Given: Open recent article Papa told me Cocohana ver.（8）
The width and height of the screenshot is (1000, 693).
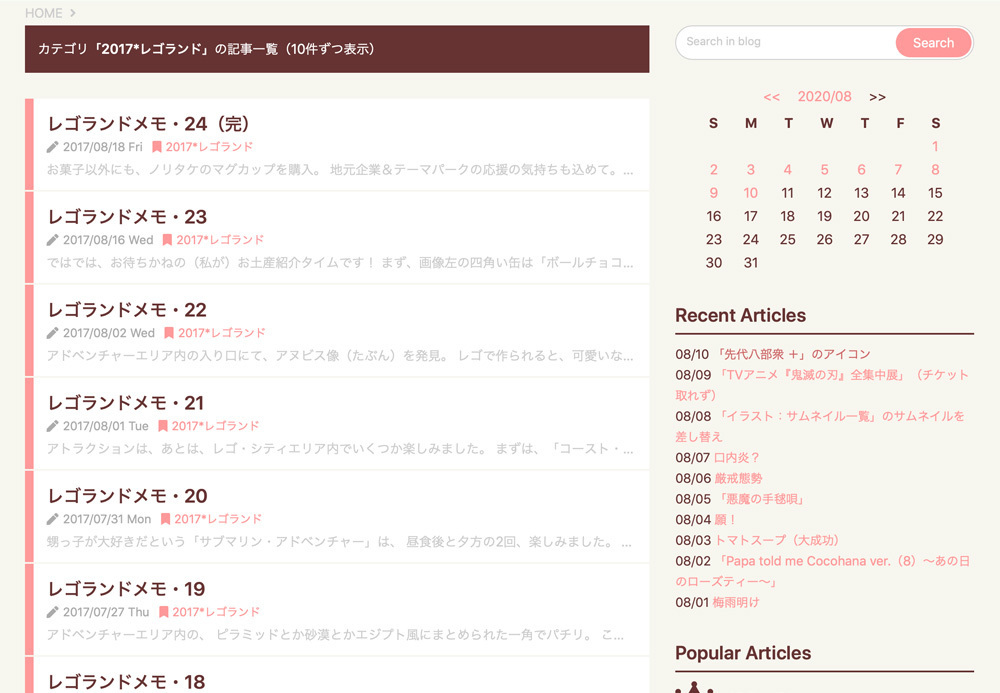Looking at the screenshot, I should click(x=823, y=571).
